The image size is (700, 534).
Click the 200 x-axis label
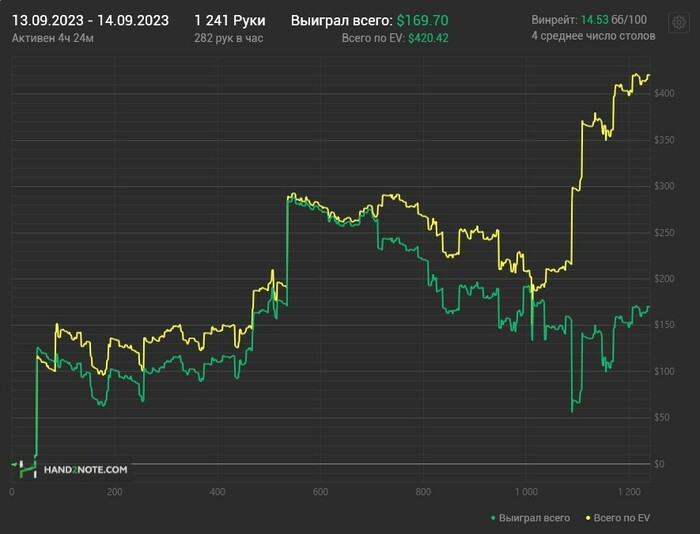click(115, 492)
